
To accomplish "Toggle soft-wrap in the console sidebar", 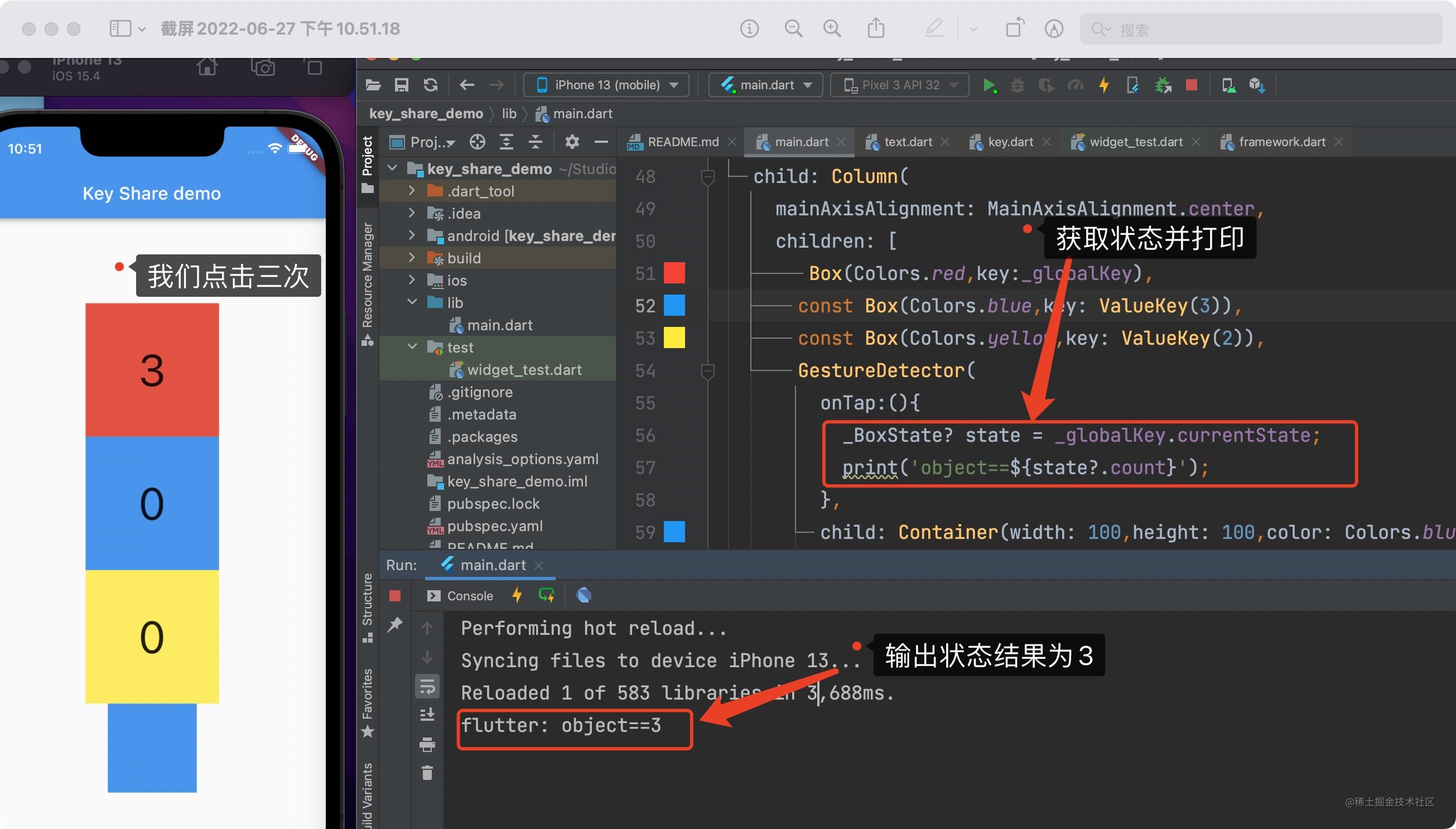I will (x=427, y=687).
